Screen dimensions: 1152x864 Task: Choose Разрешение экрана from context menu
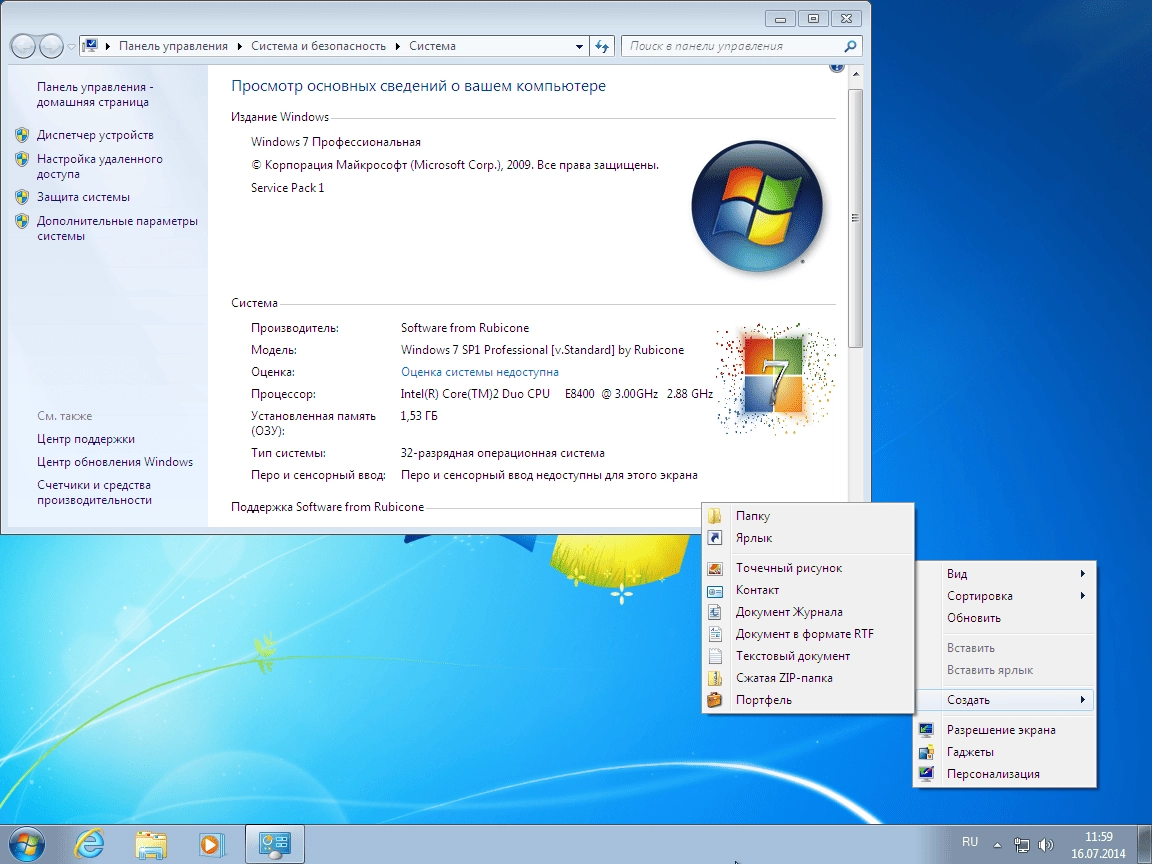(1005, 730)
